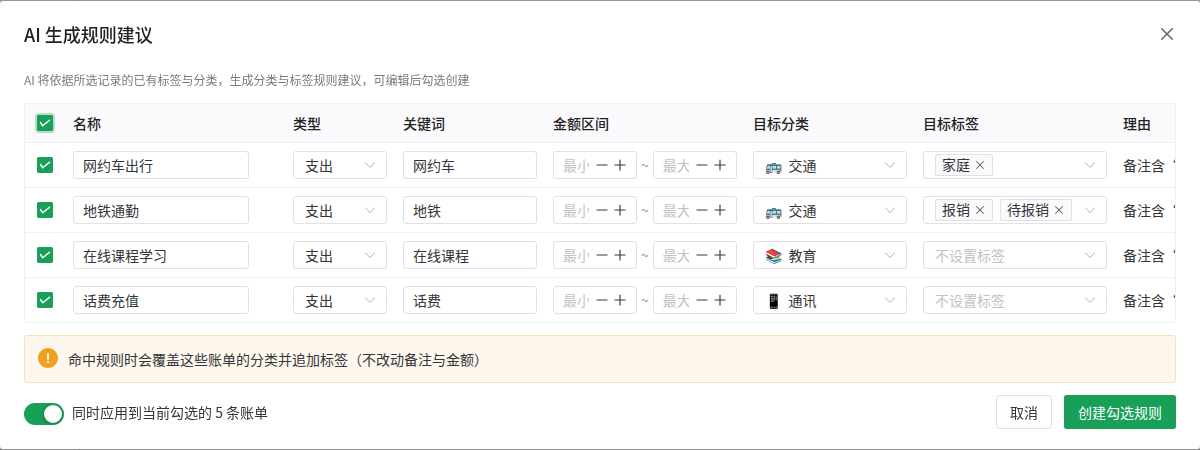Decrease minimum amount in 地铁通勤 row
Image resolution: width=1200 pixels, height=450 pixels.
pos(601,210)
